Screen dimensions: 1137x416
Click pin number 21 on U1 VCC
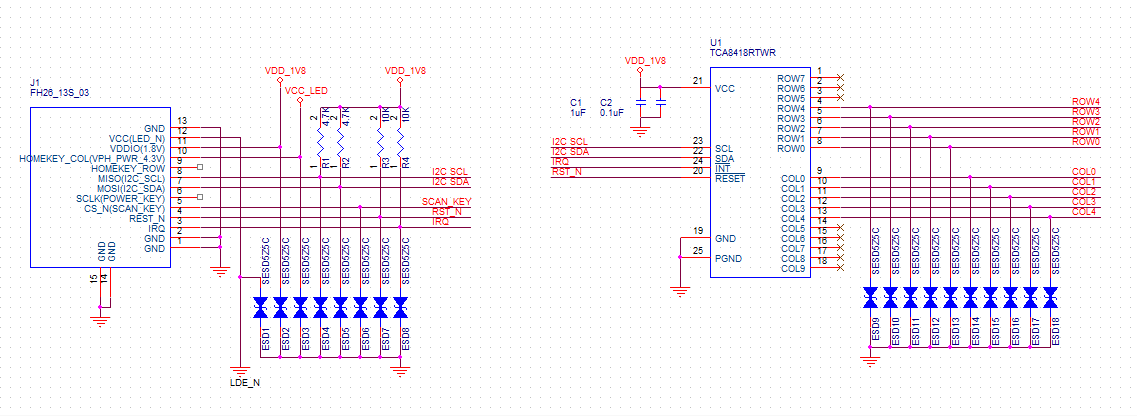click(698, 81)
